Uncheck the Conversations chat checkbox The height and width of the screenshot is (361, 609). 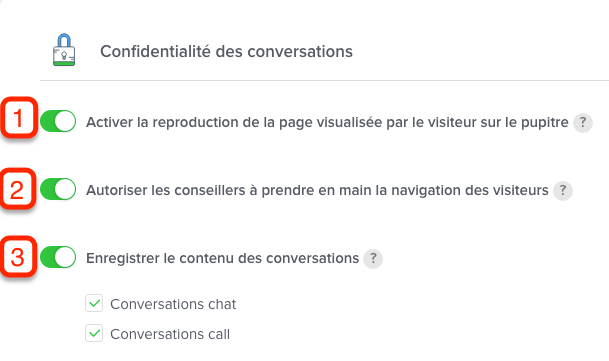tap(94, 303)
